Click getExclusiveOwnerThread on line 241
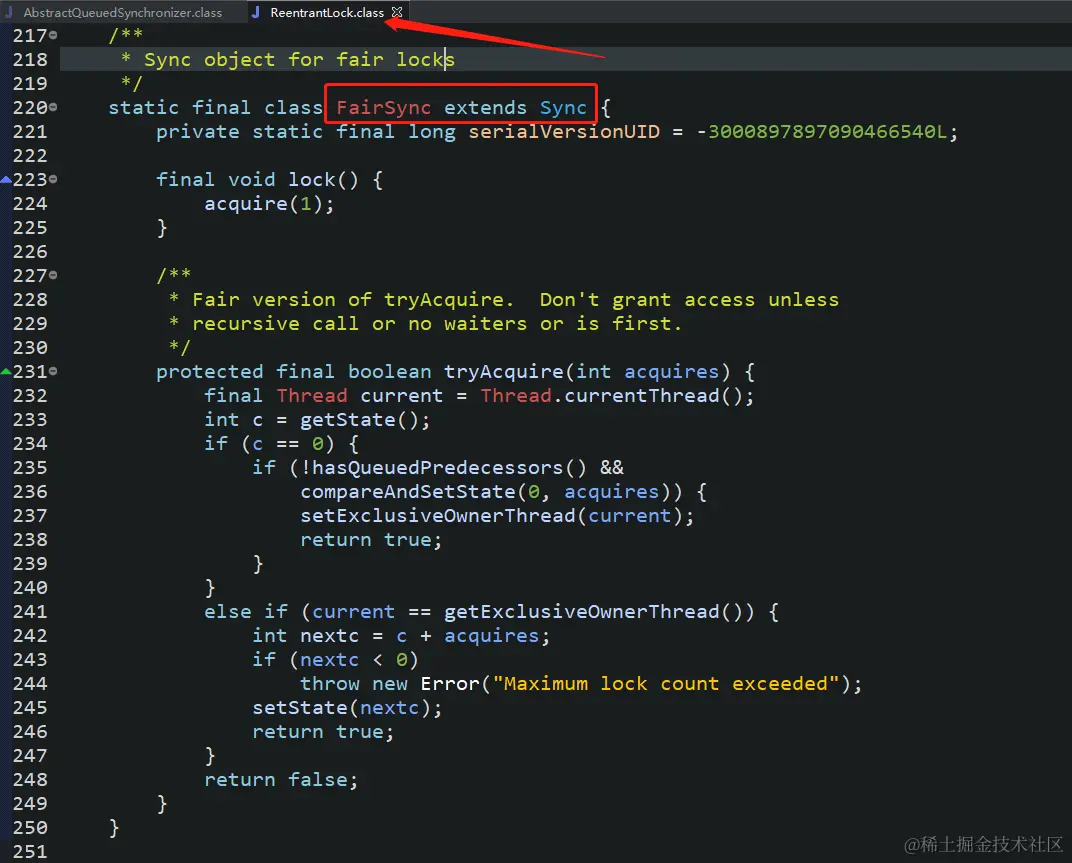1072x863 pixels. tap(581, 611)
